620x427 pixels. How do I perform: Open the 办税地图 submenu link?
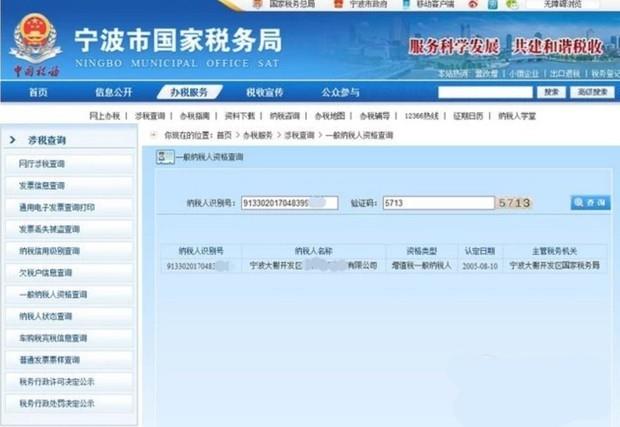pyautogui.click(x=330, y=116)
